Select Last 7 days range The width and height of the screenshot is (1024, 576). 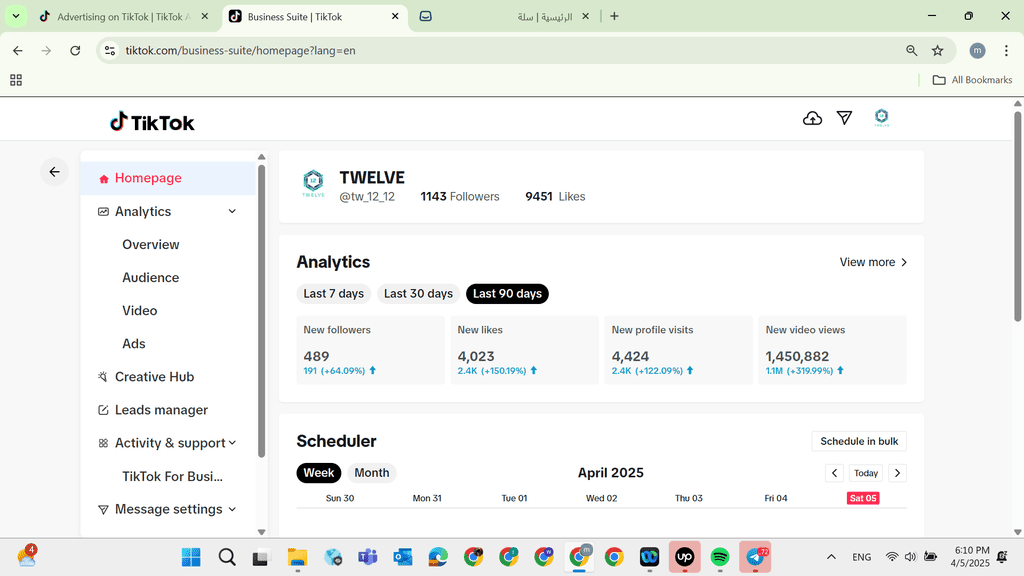coord(333,294)
